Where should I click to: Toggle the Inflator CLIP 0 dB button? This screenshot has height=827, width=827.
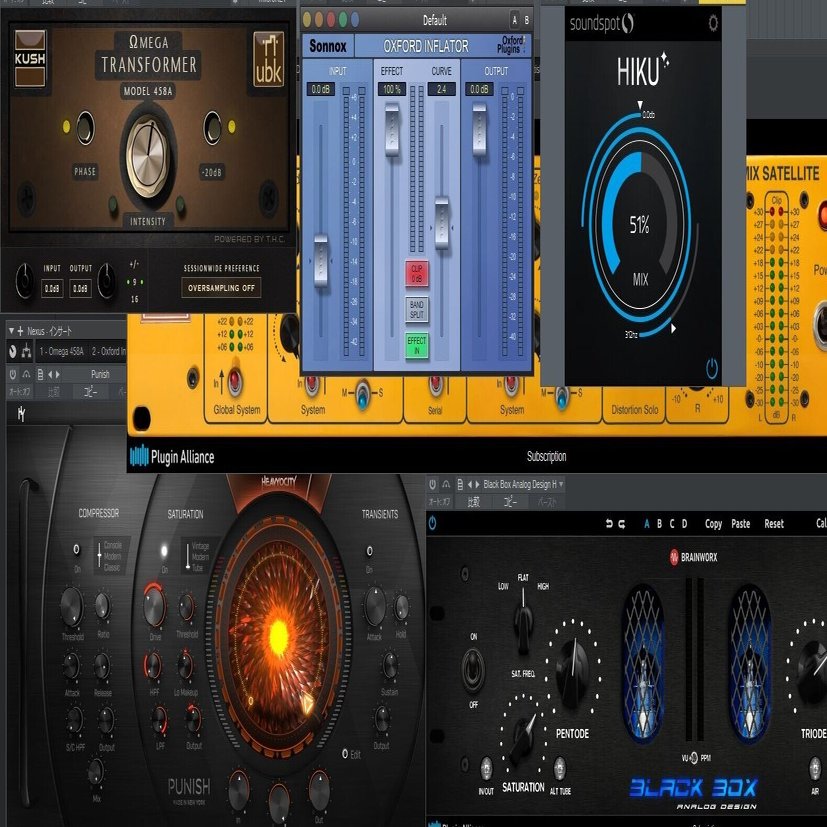coord(417,273)
